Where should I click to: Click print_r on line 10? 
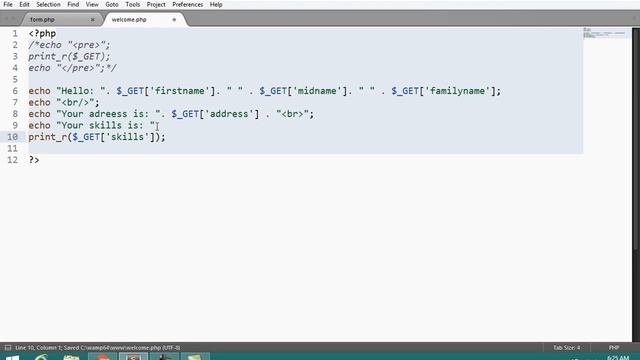pyautogui.click(x=47, y=137)
